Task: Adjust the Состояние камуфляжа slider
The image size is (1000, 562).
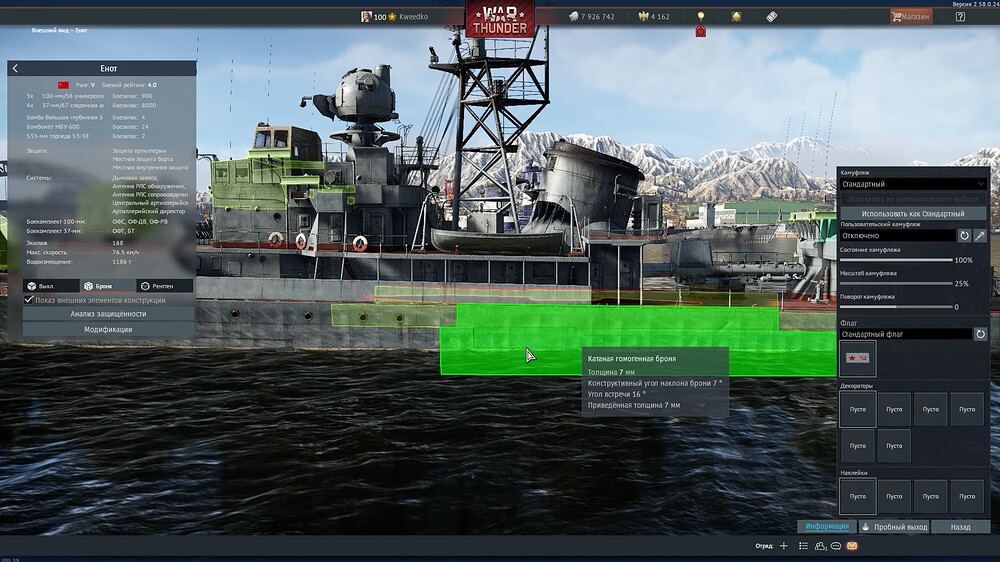Action: click(896, 260)
